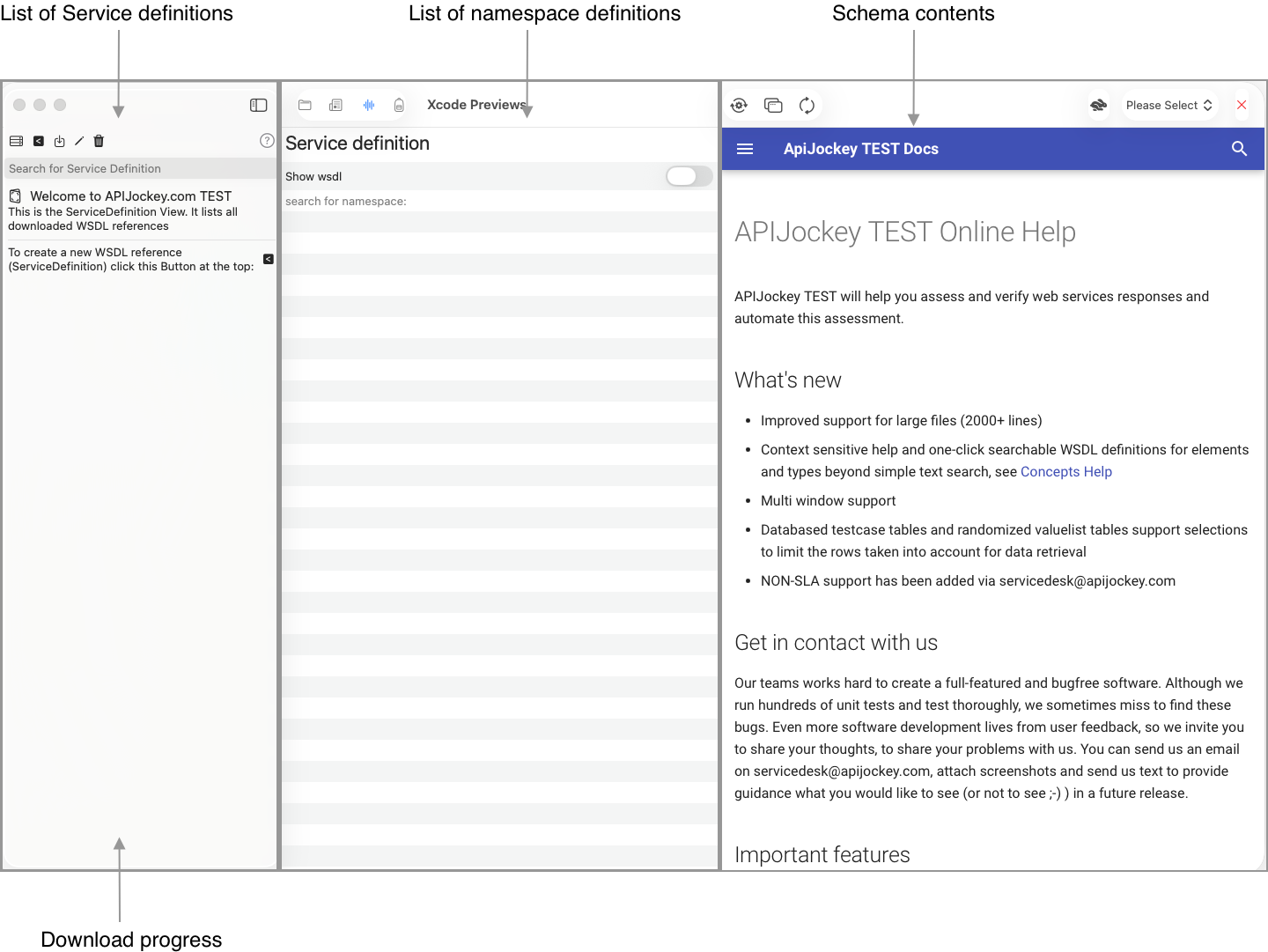Screen dimensions: 1268x952
Task: Select the waveform tab in previews toolbar
Action: 368,104
